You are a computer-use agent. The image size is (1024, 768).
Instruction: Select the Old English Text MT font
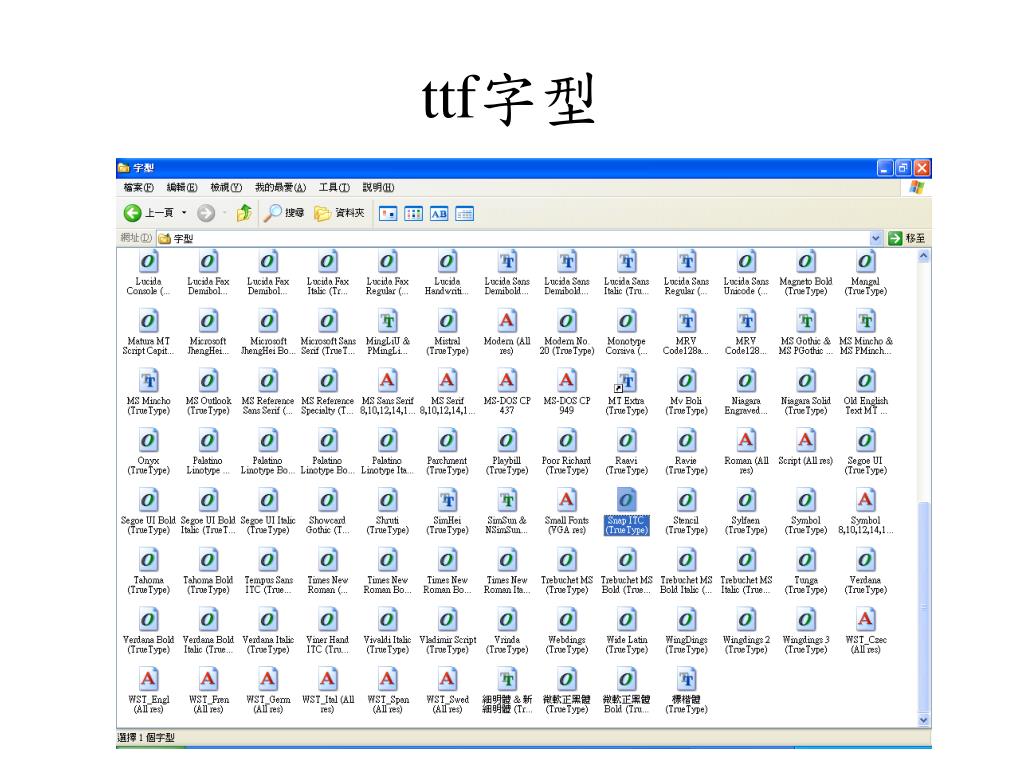[x=865, y=381]
